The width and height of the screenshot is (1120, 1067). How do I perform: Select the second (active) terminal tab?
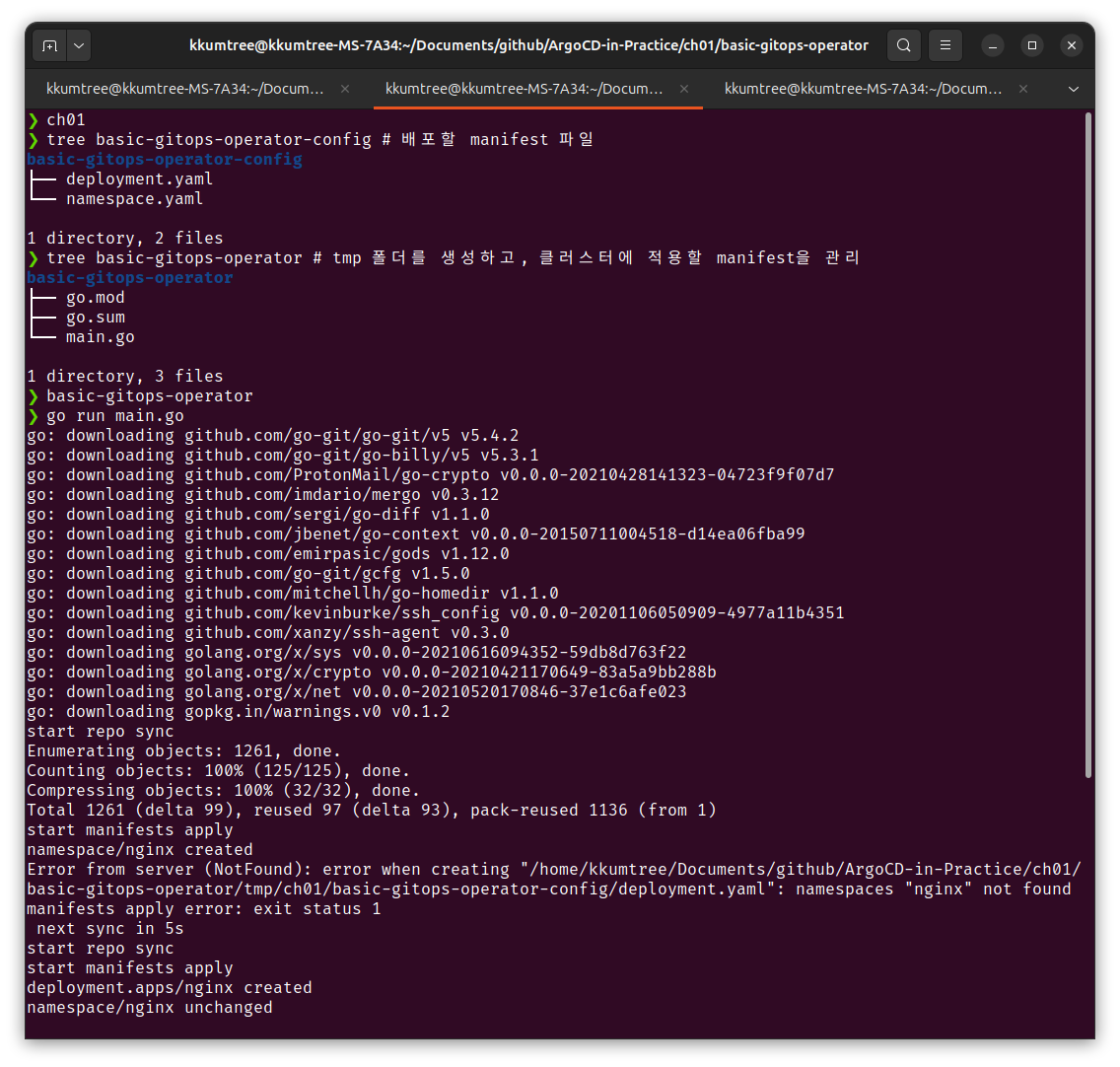click(525, 89)
